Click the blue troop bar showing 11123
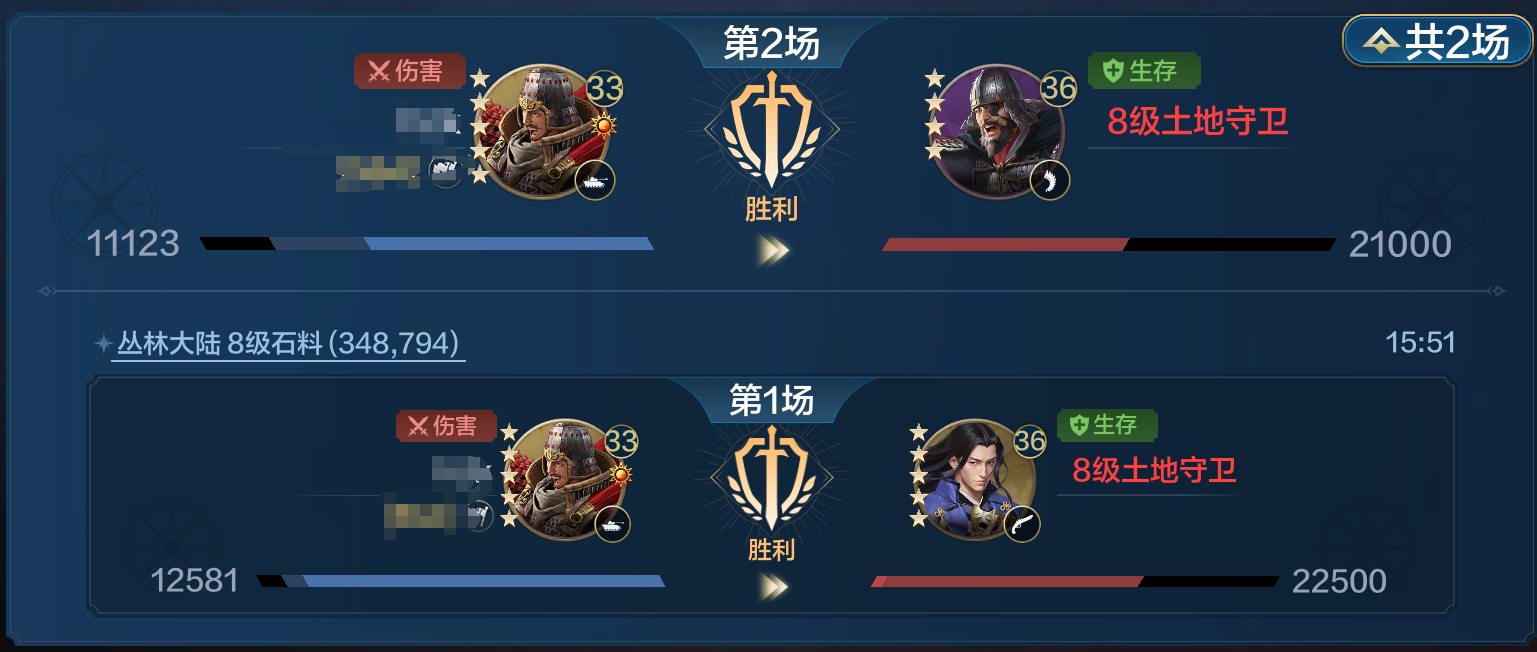The image size is (1537, 652). (427, 243)
